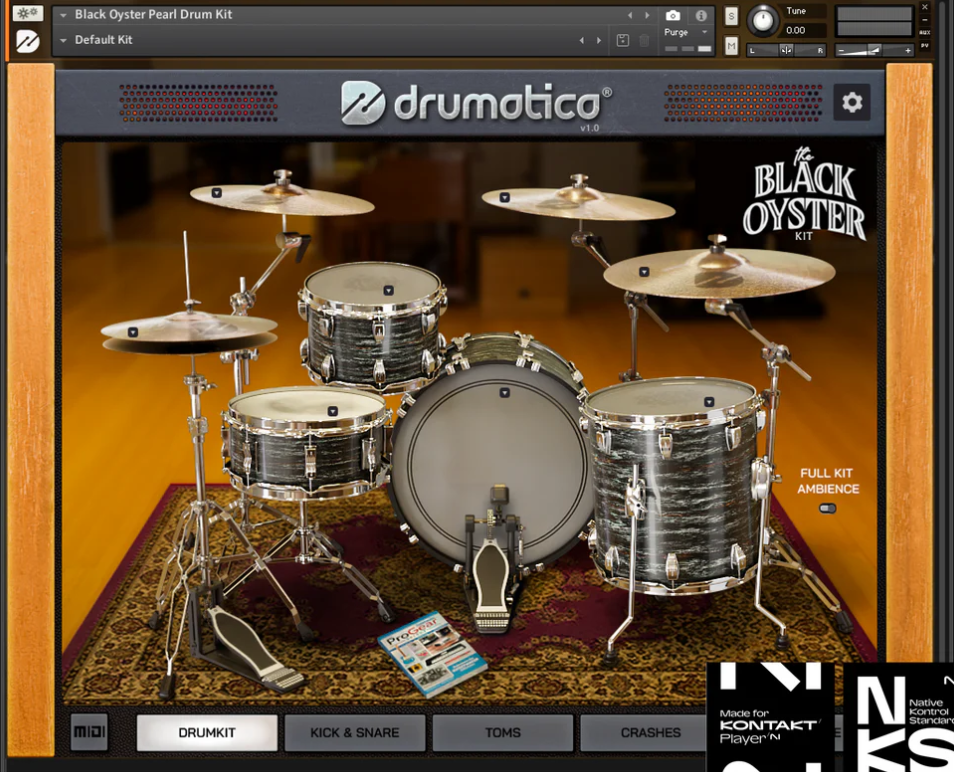Viewport: 954px width, 772px height.
Task: Go to next snapshot with the right arrow
Action: click(x=599, y=40)
